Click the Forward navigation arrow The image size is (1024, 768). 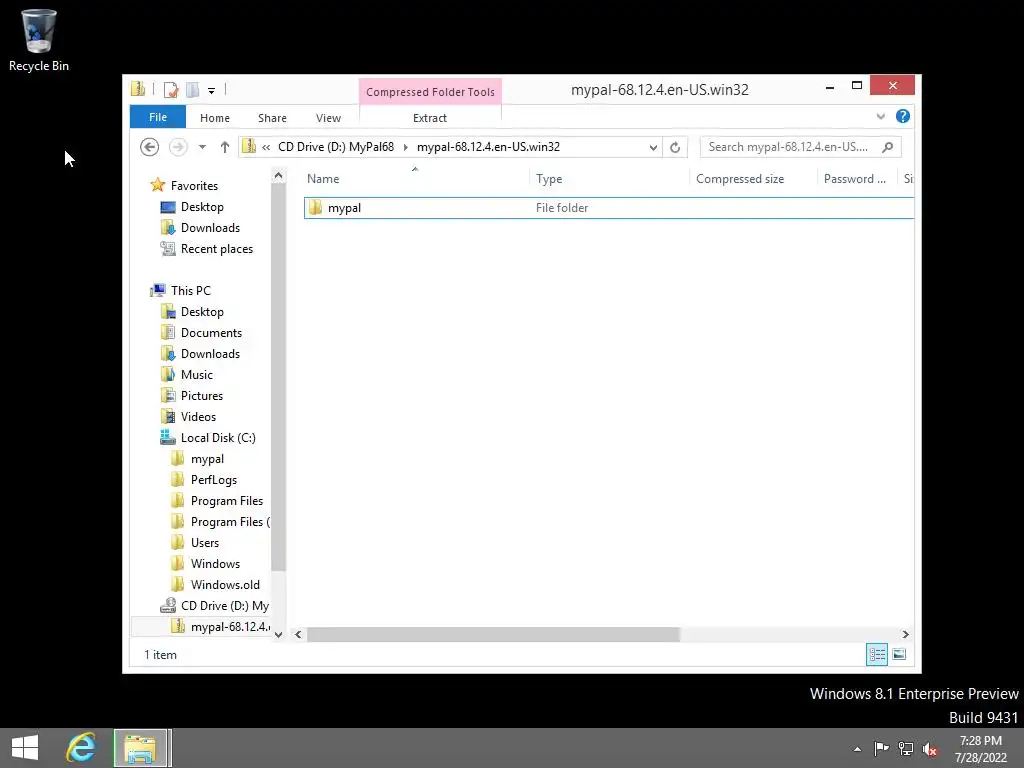[x=178, y=147]
